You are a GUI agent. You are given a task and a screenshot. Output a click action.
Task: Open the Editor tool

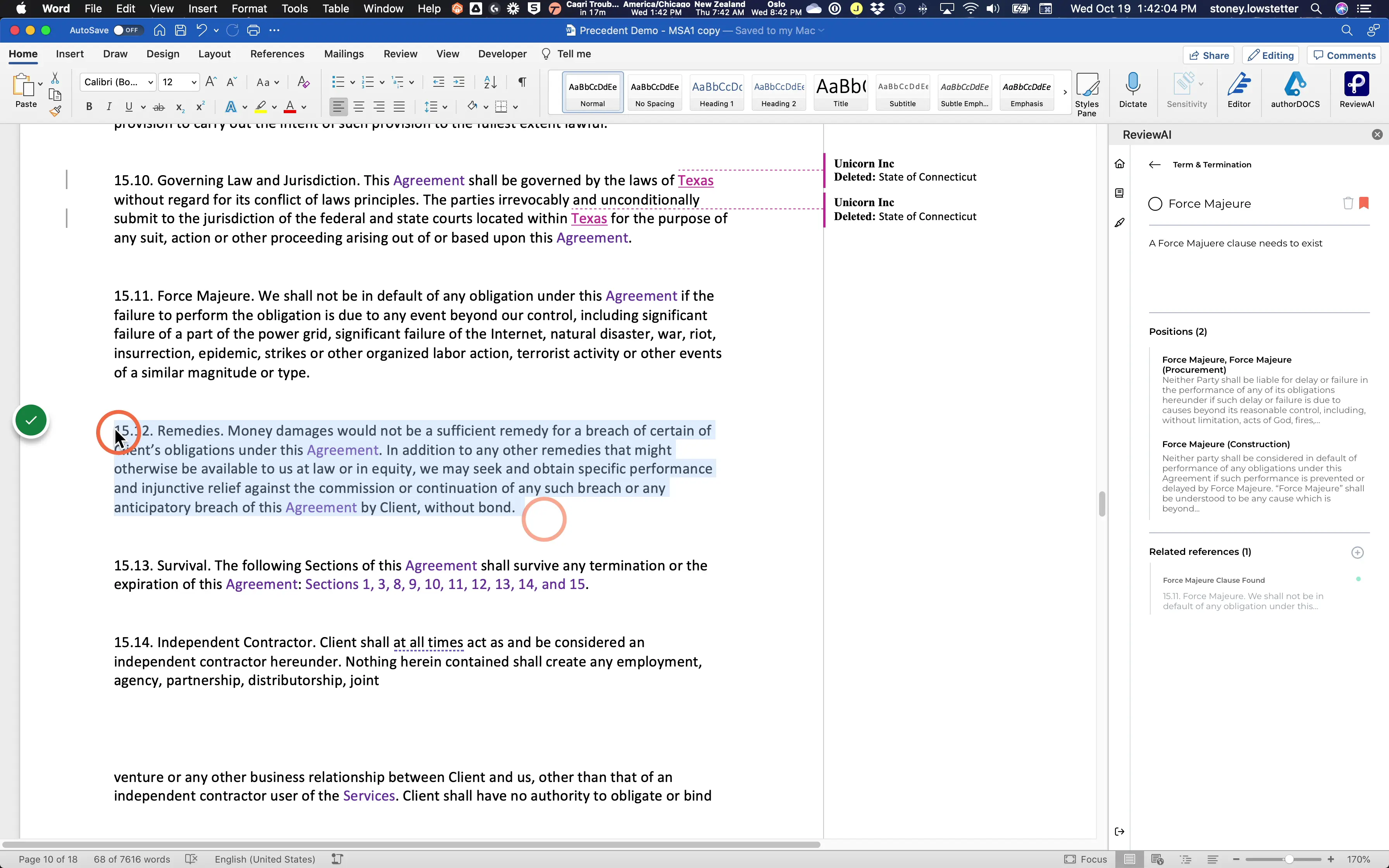(1239, 90)
